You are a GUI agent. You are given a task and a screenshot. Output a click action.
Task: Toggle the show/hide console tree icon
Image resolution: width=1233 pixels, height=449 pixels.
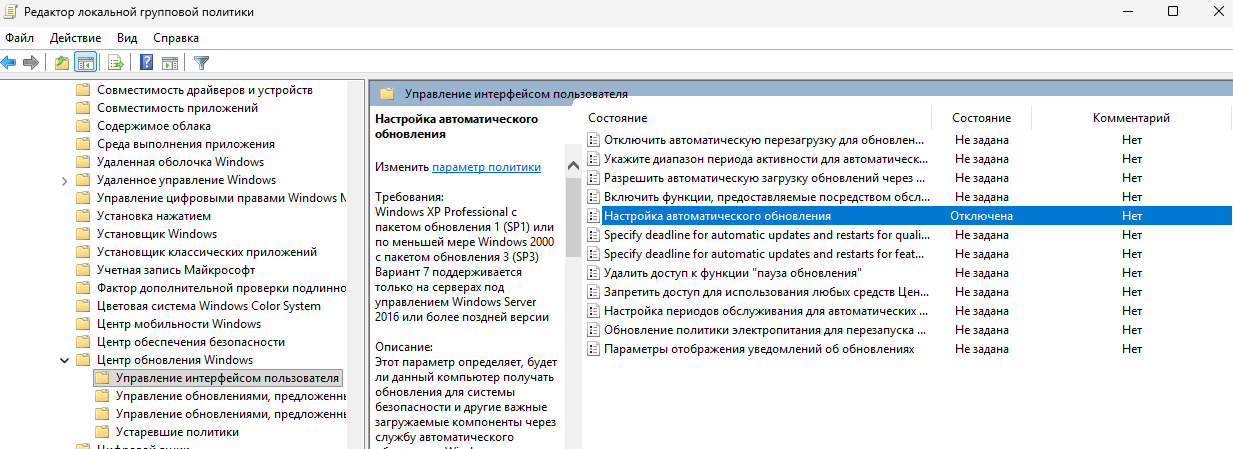coord(86,63)
